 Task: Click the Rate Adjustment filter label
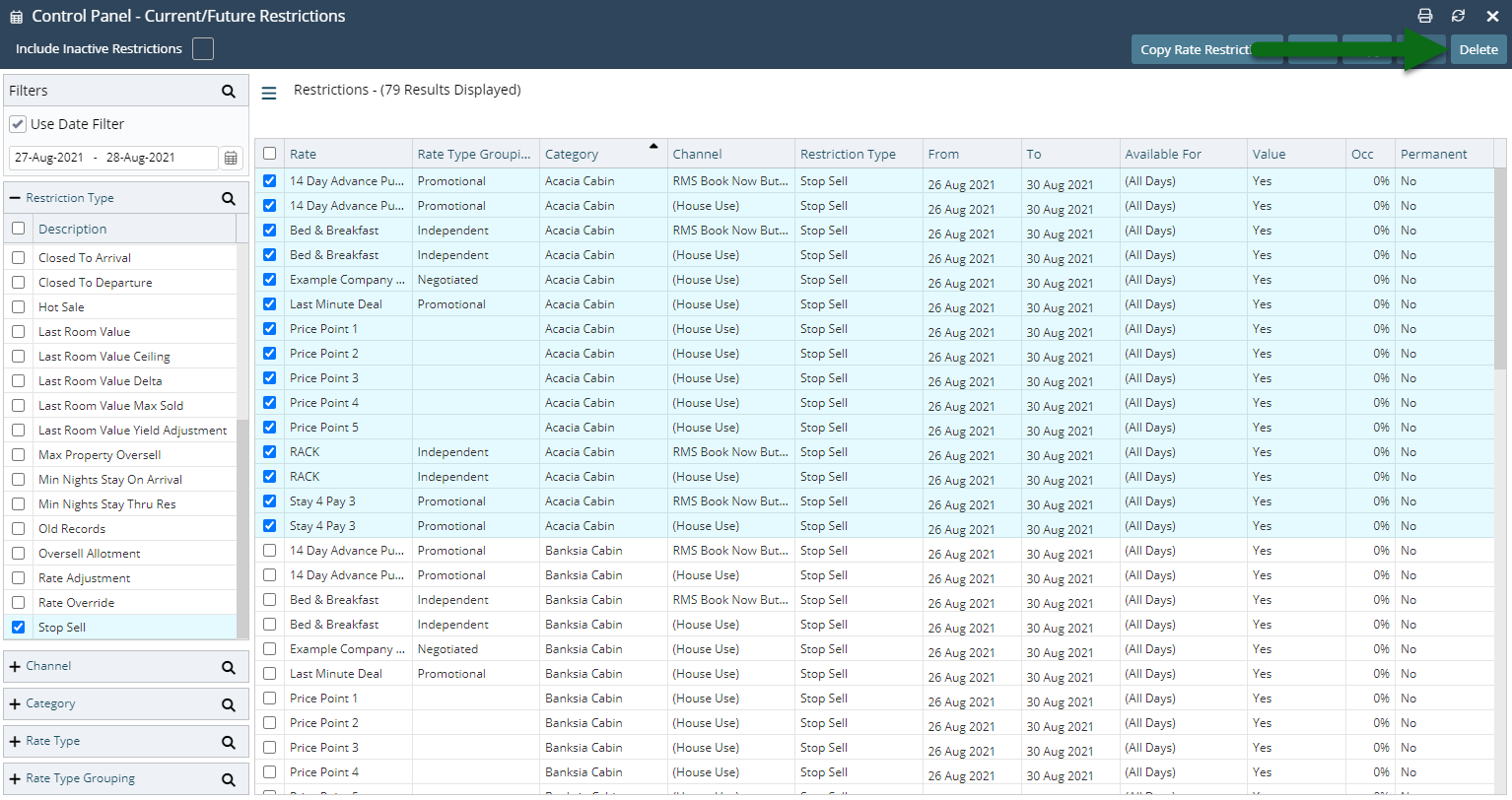click(85, 577)
